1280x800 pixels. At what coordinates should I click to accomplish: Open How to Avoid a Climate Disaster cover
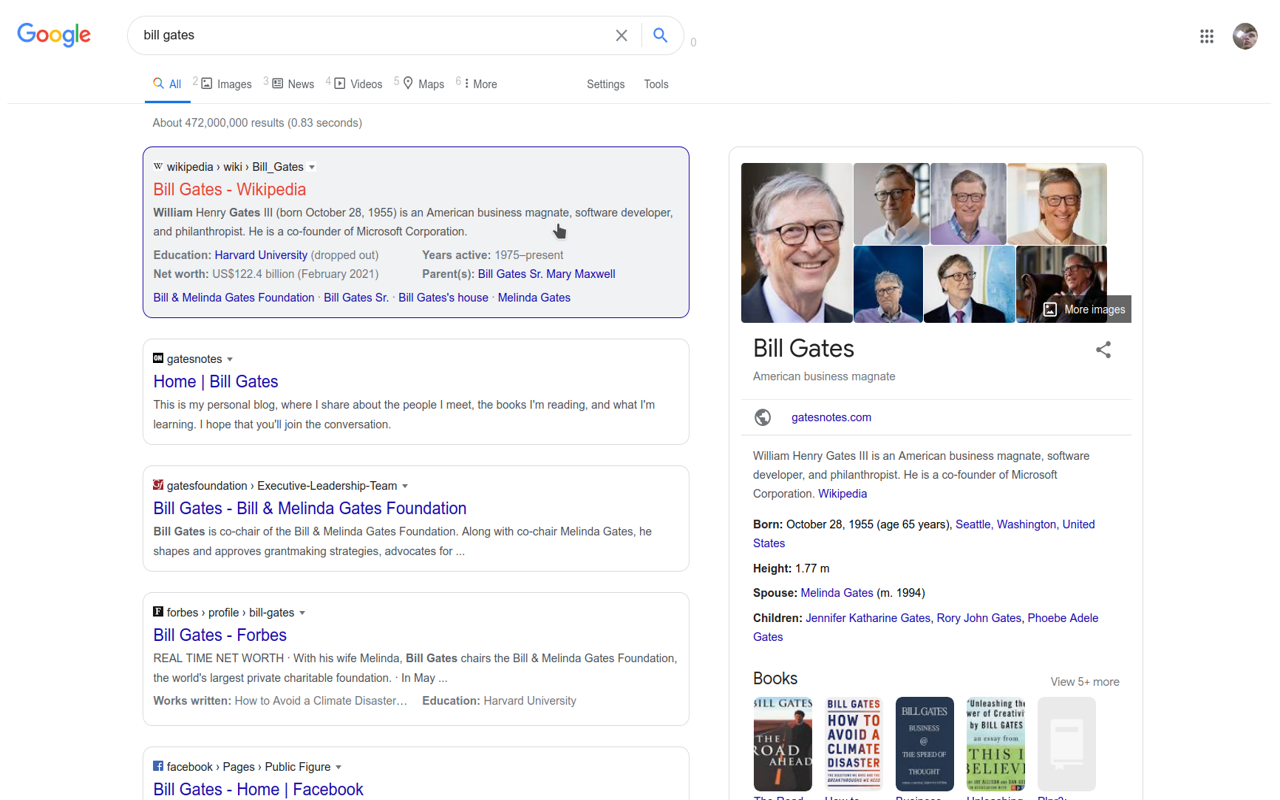tap(854, 745)
